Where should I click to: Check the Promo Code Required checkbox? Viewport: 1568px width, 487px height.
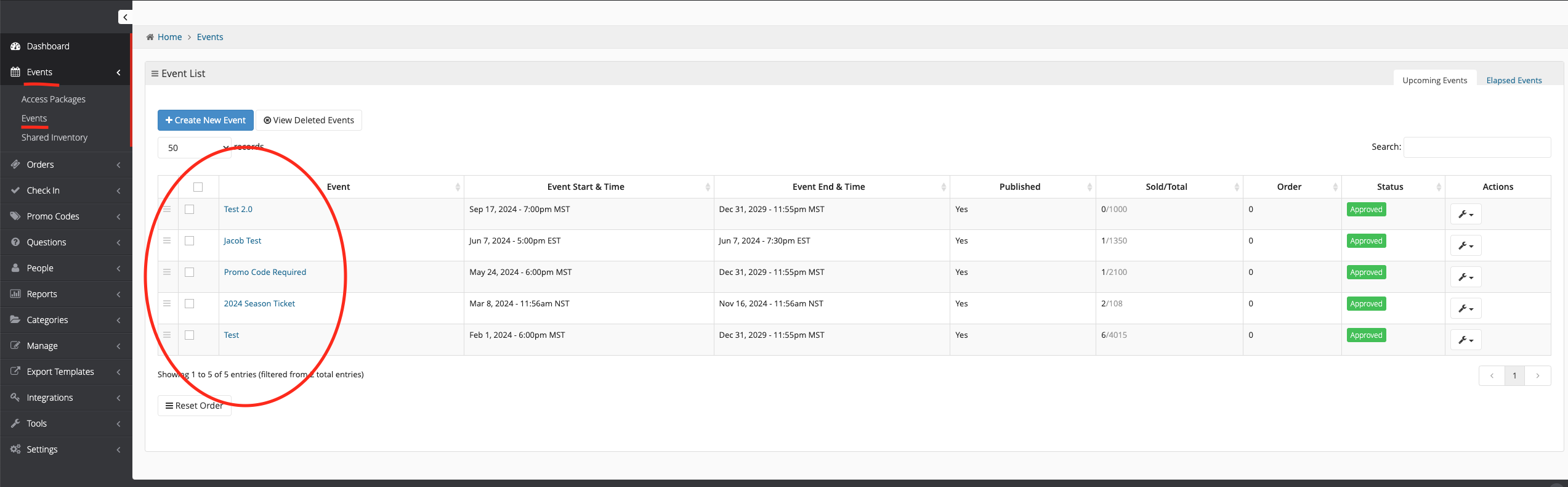pos(190,272)
